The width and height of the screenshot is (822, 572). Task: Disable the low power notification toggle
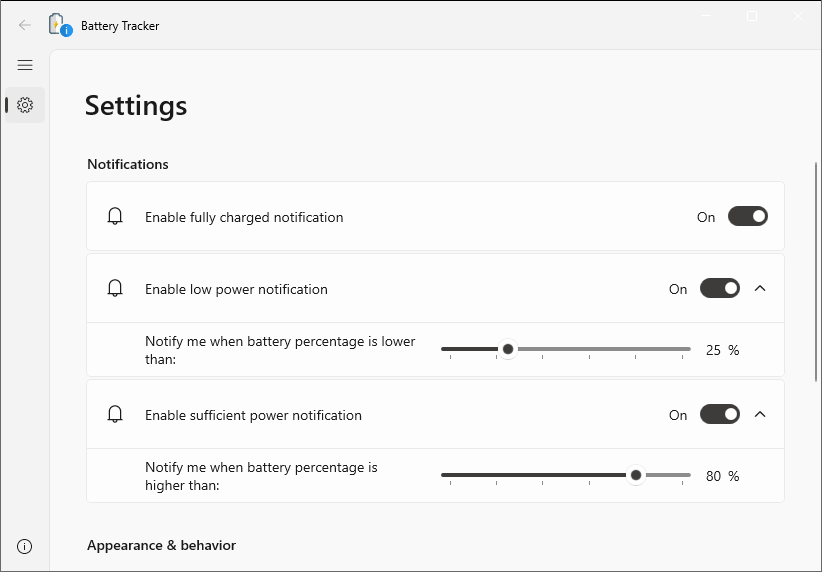[720, 288]
